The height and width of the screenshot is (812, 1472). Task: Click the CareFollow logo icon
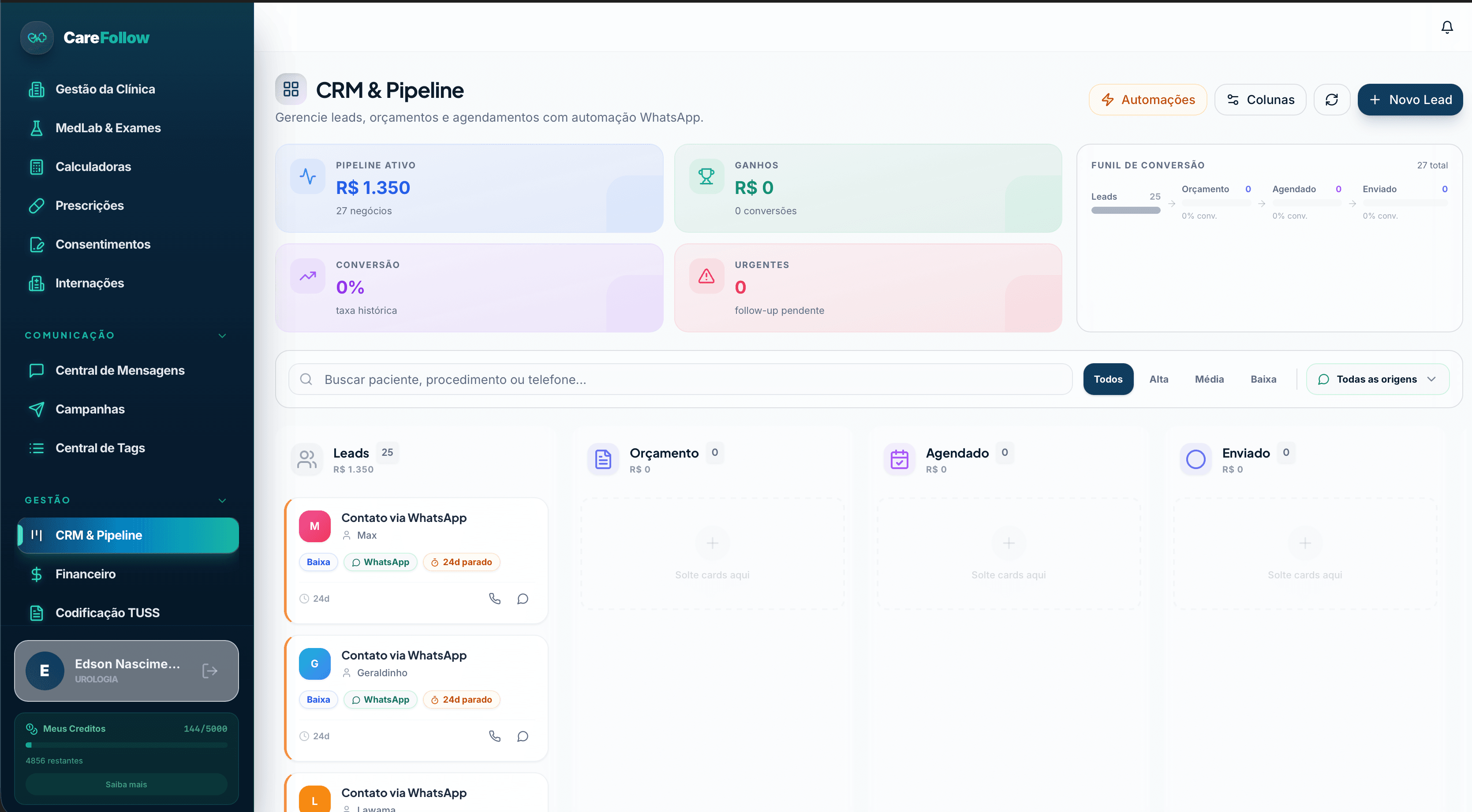37,37
